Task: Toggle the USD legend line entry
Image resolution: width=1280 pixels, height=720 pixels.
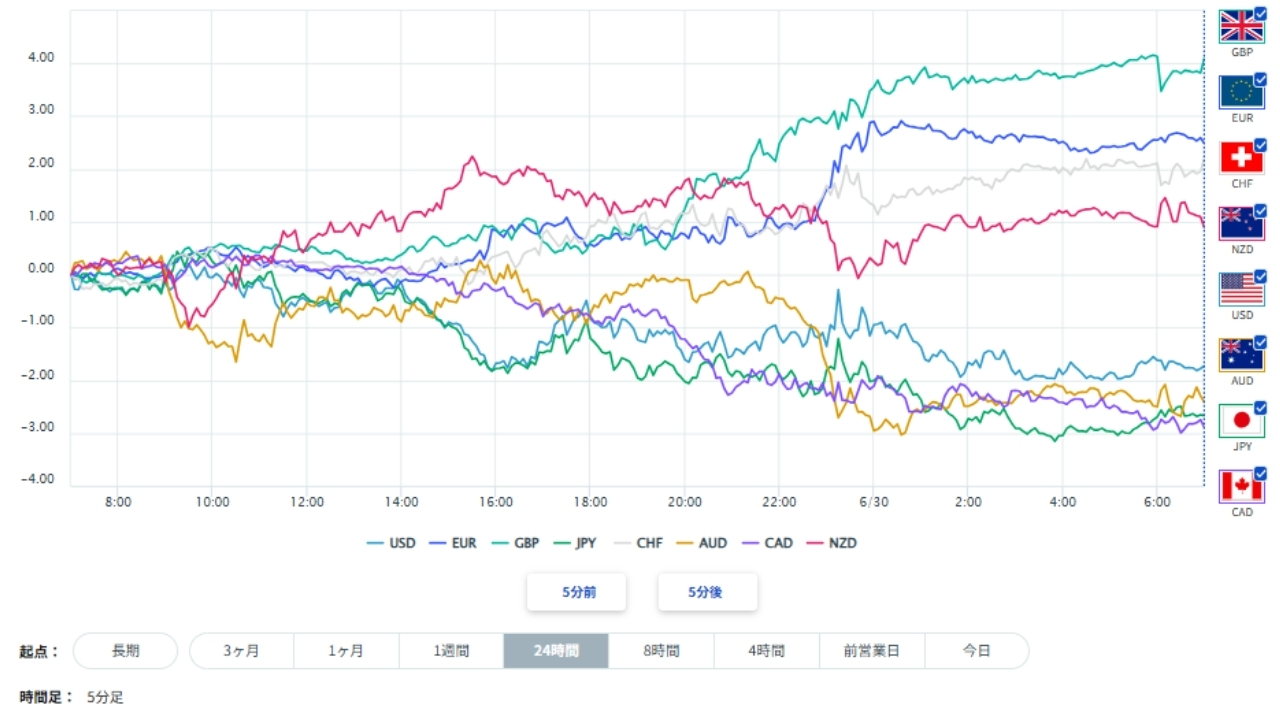Action: coord(391,543)
